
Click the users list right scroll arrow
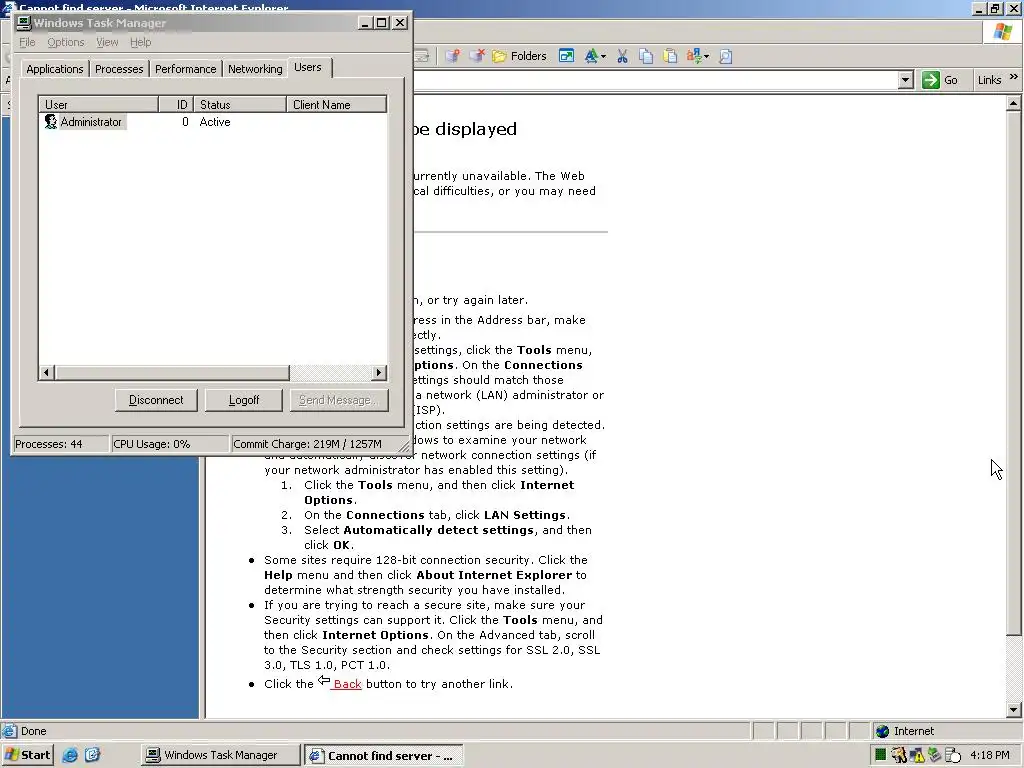pyautogui.click(x=379, y=373)
